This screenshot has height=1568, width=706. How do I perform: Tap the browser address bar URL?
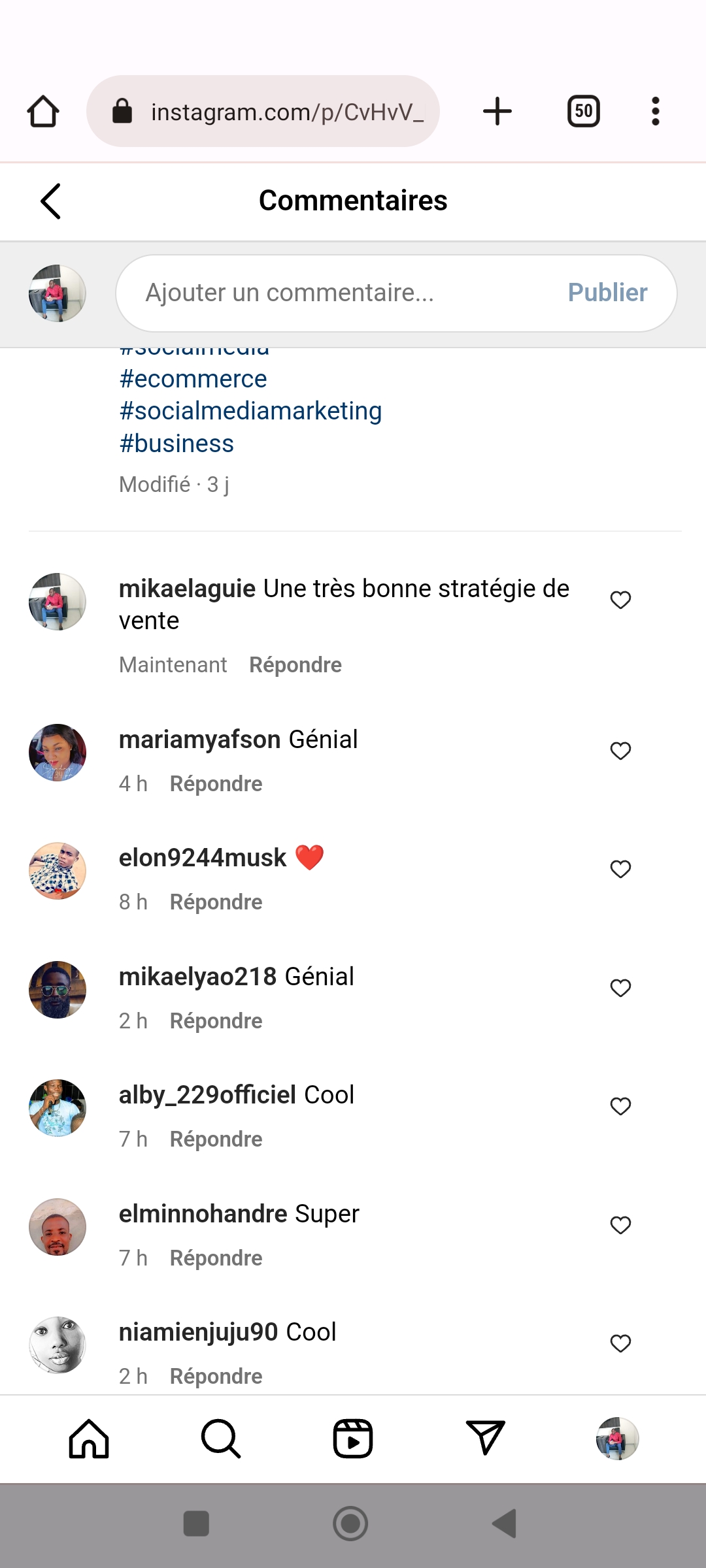pyautogui.click(x=286, y=112)
